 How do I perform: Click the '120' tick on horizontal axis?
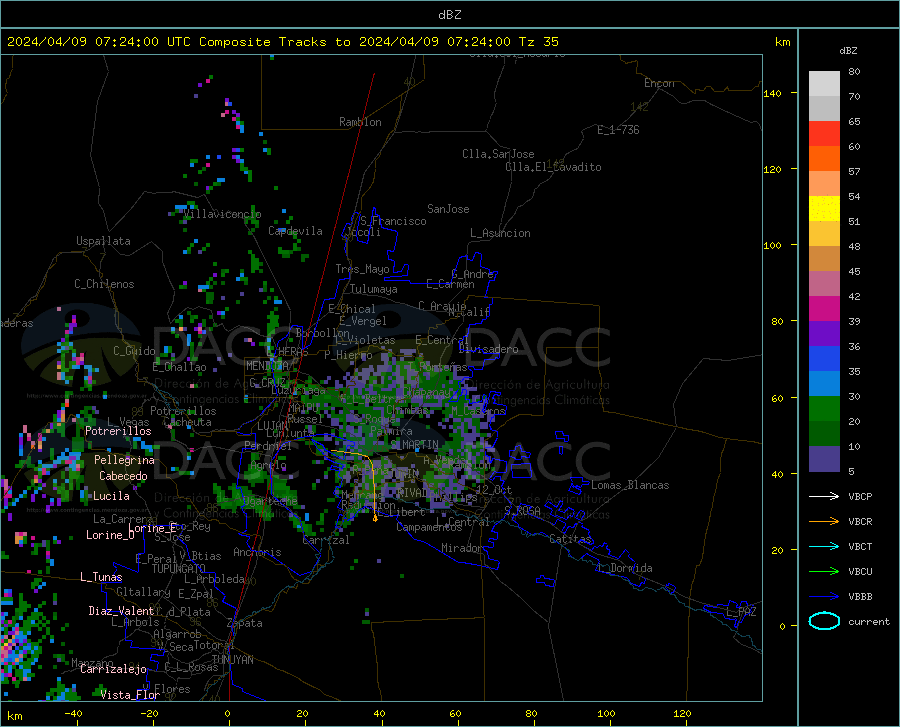(x=682, y=713)
